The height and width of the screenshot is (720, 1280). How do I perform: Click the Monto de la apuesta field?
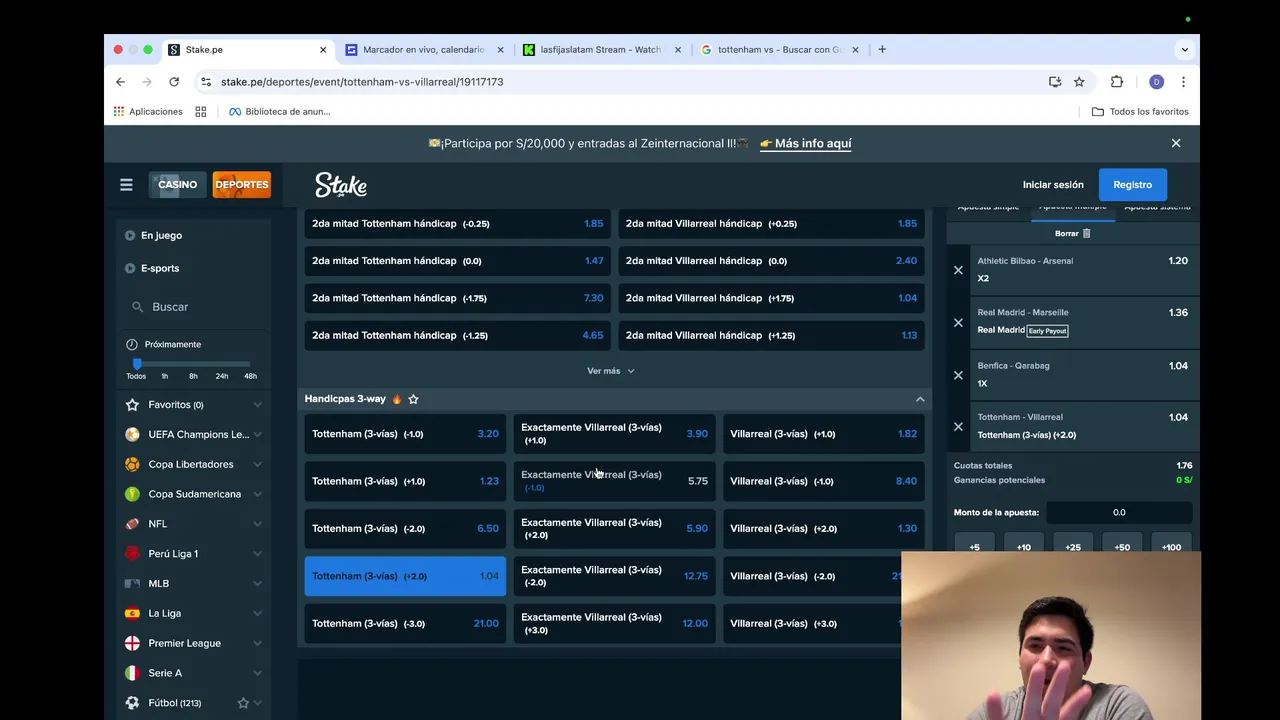[1119, 513]
